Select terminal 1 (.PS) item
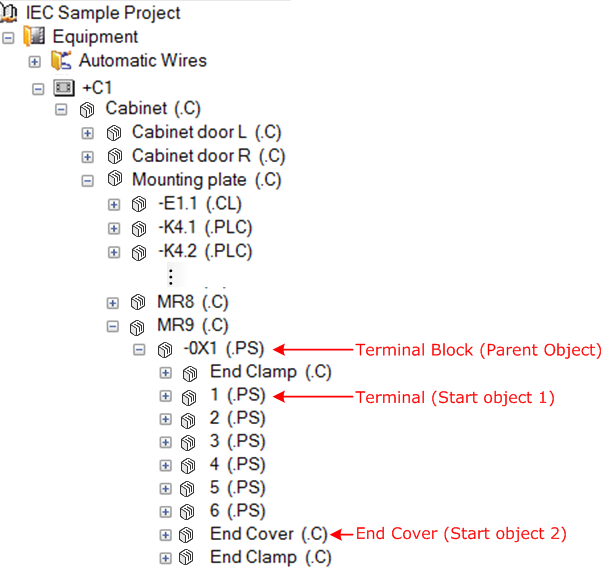Screen dimensions: 607x570 [x=238, y=395]
